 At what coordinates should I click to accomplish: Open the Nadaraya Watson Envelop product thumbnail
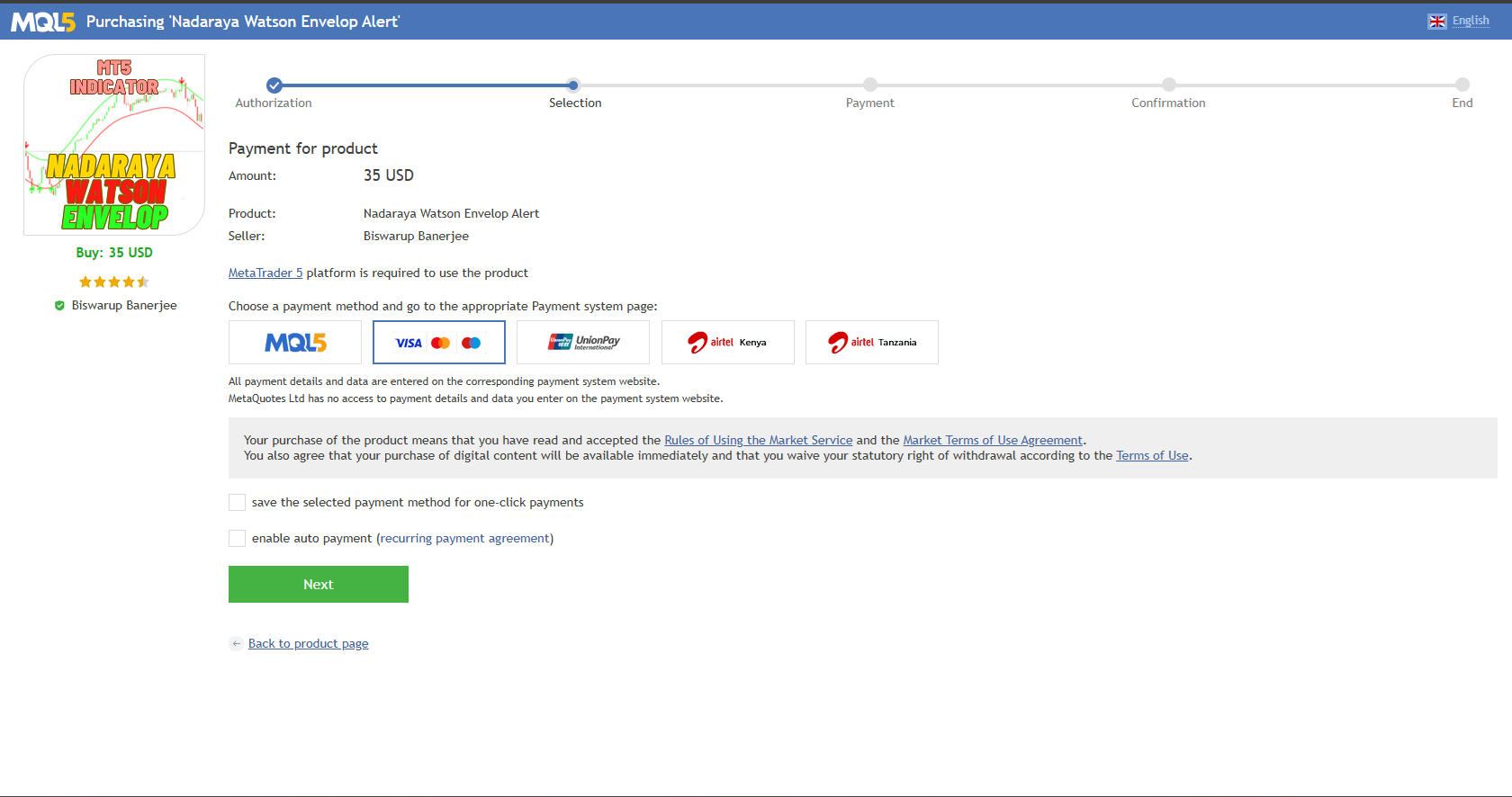(114, 145)
